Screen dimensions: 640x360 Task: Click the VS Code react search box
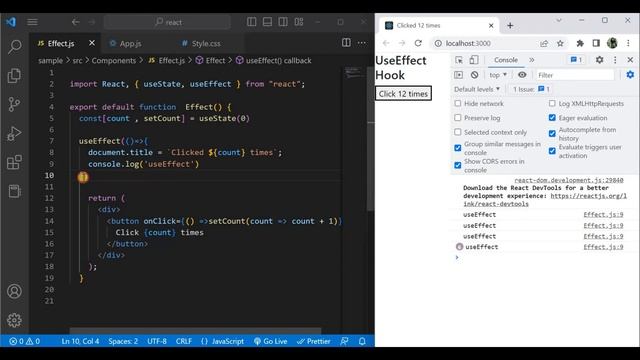[167, 22]
